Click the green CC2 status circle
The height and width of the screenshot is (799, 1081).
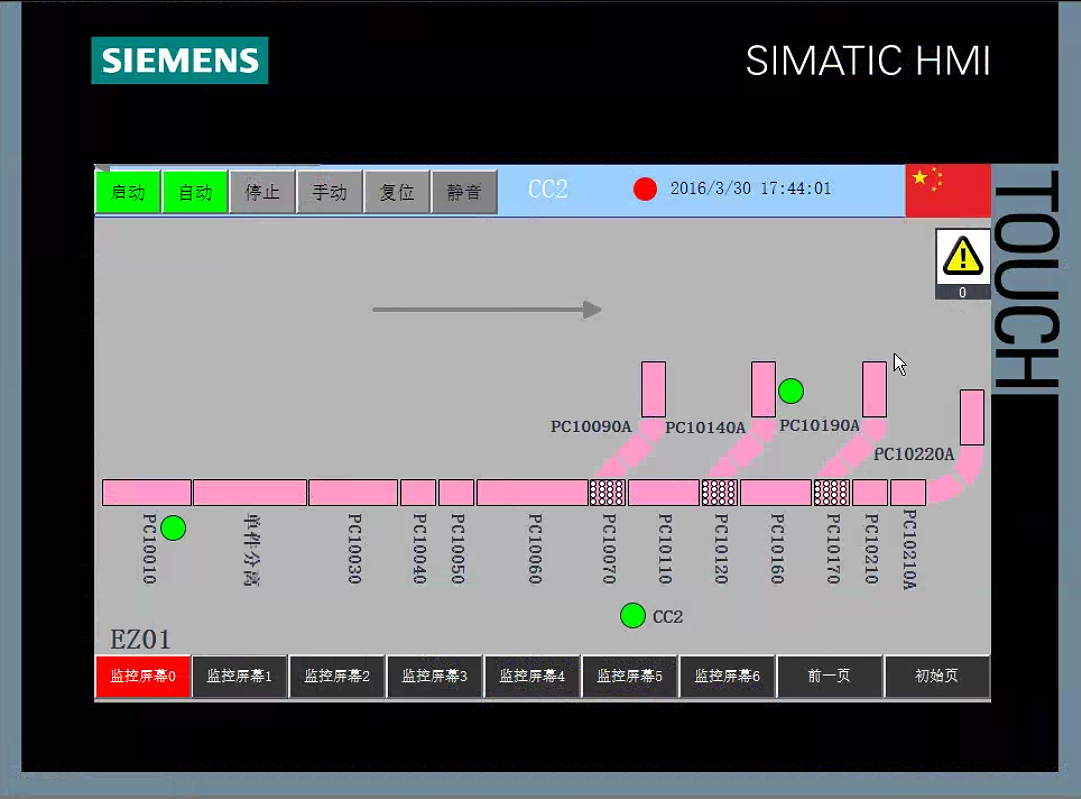(x=632, y=615)
